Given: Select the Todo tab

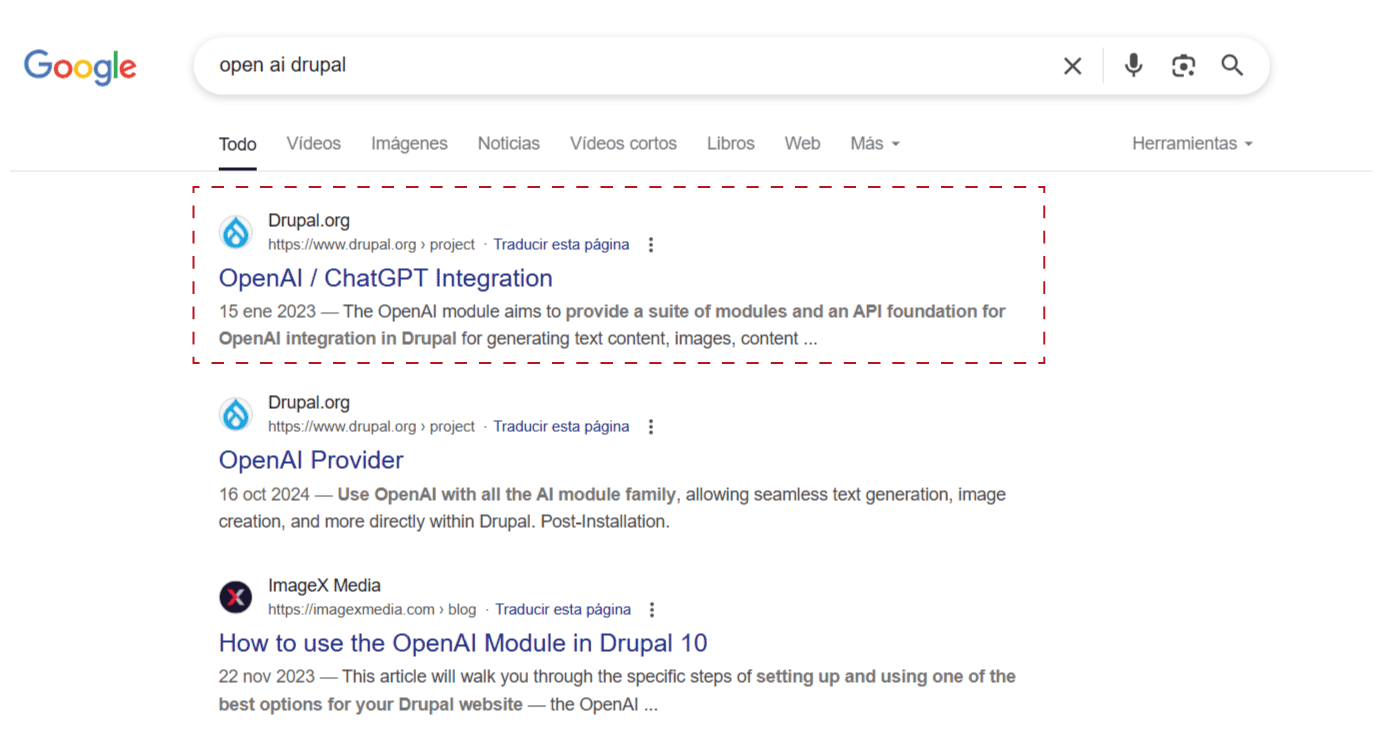Looking at the screenshot, I should coord(238,144).
